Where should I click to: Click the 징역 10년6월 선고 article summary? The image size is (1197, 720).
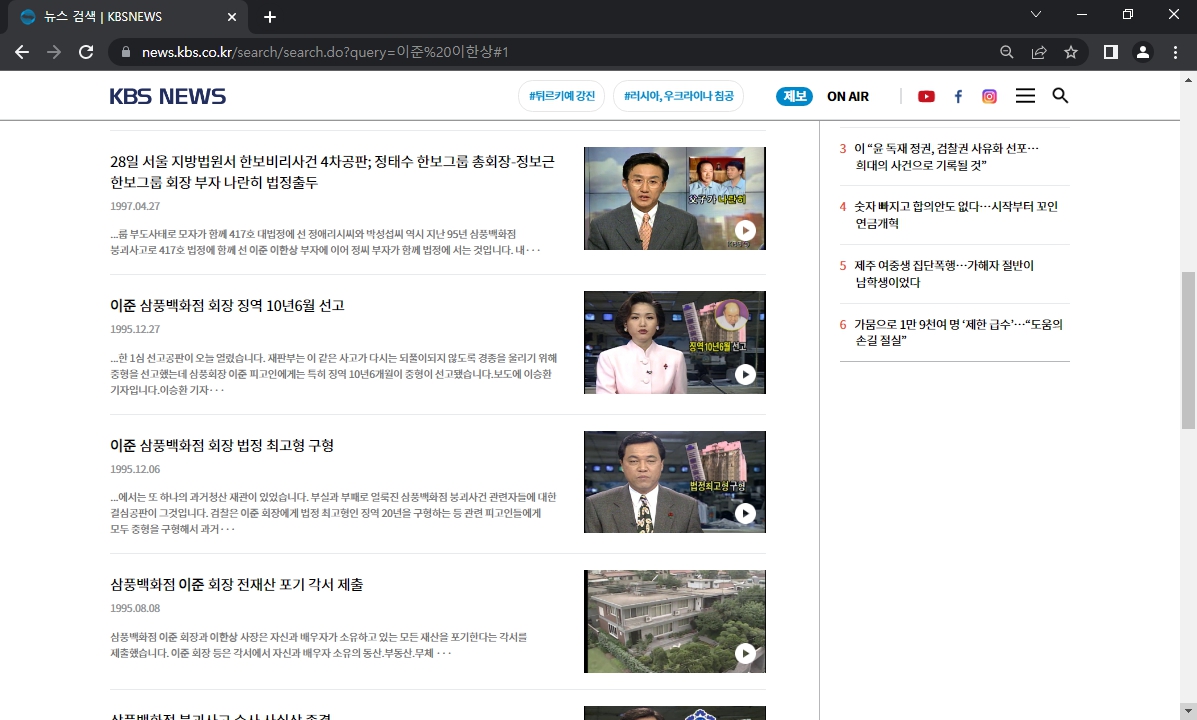tap(334, 374)
